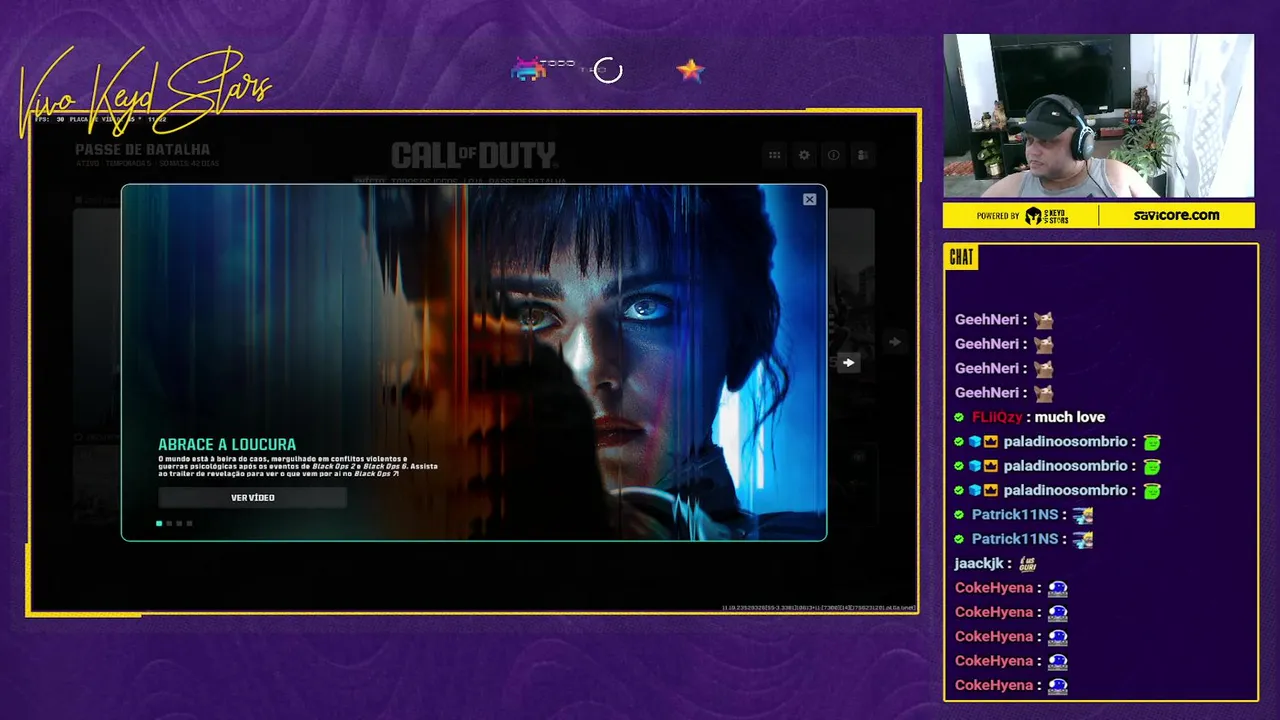Select the fourth carousel page dot
This screenshot has width=1280, height=720.
189,523
